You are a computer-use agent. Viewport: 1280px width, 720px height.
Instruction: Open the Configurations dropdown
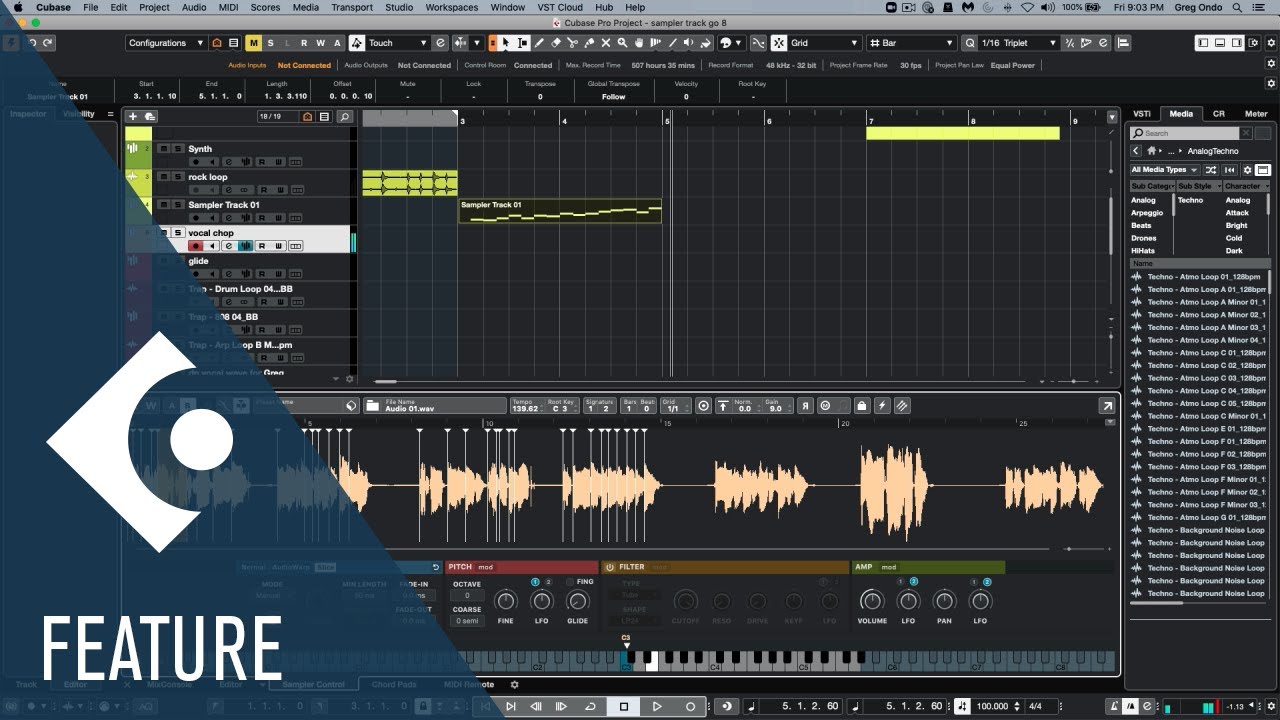pos(166,43)
